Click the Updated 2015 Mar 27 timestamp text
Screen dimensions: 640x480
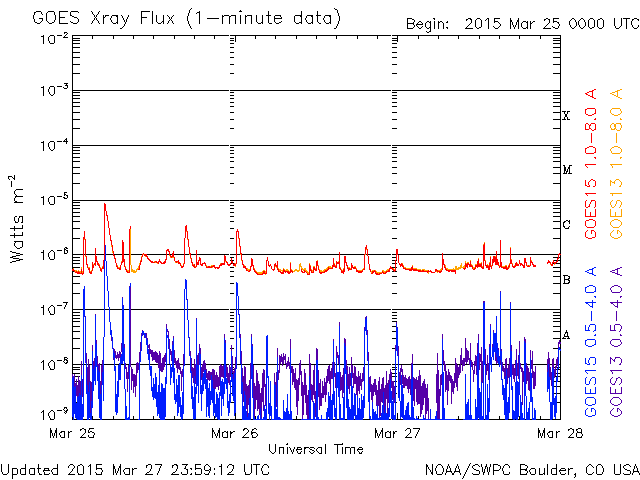point(135,469)
